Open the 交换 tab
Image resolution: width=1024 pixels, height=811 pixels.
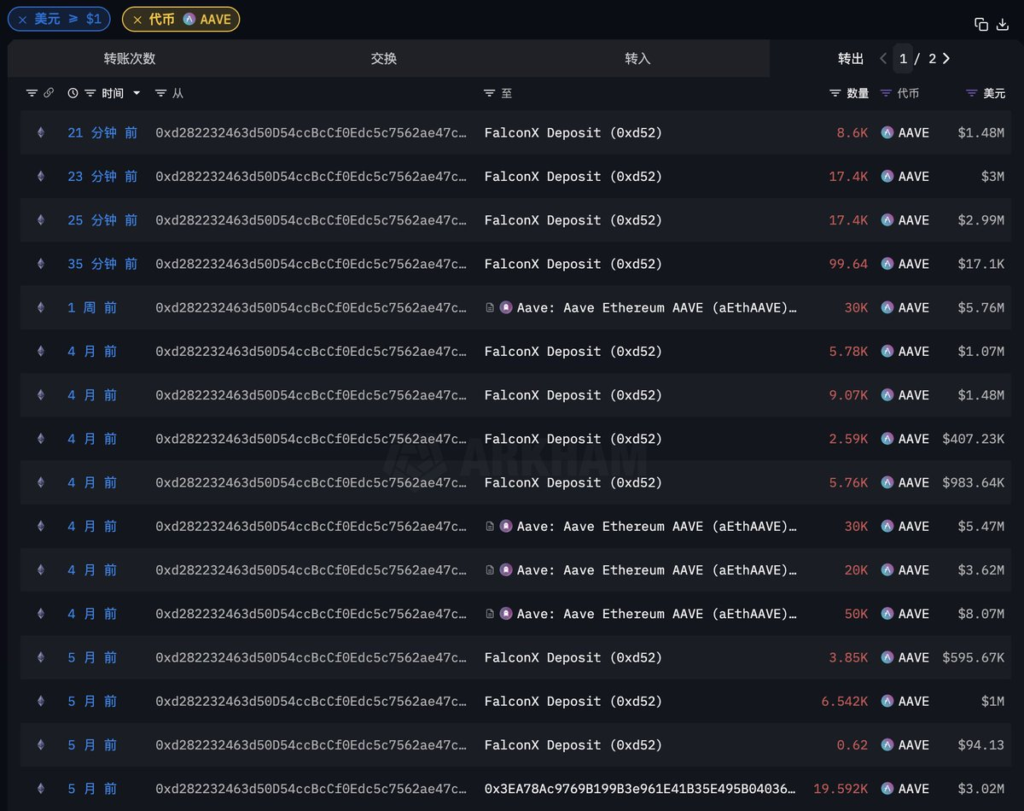(384, 59)
